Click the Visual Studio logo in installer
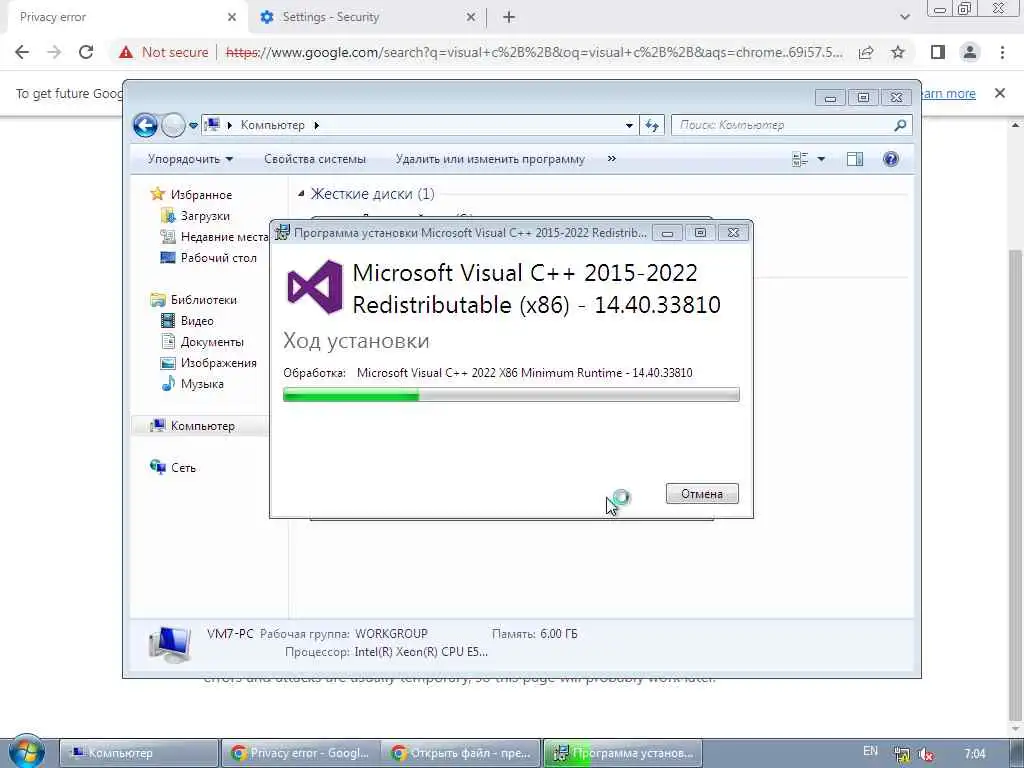This screenshot has width=1024, height=768. (315, 287)
